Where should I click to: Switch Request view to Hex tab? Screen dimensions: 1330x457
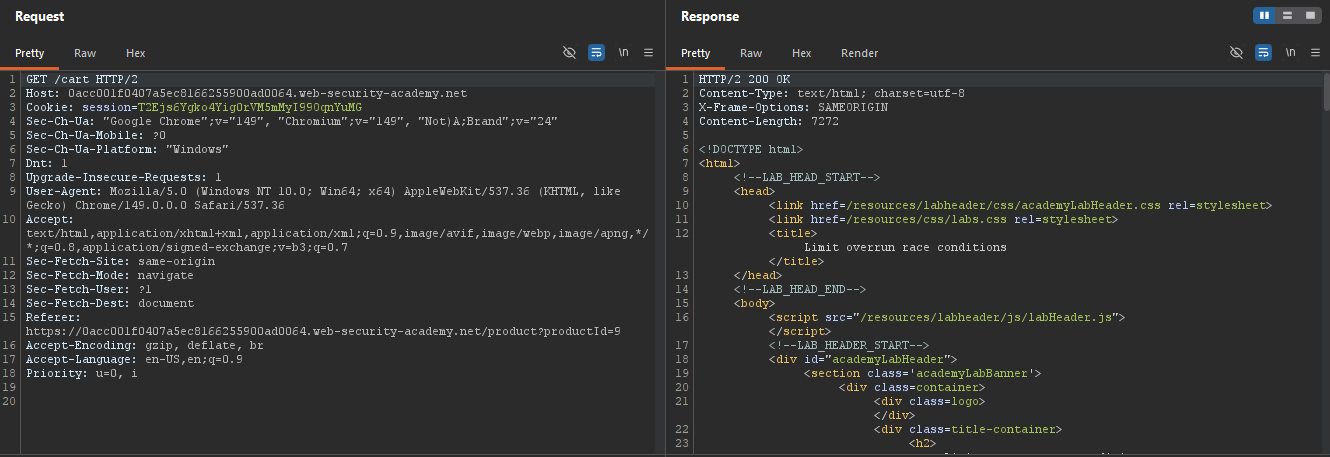click(x=136, y=53)
